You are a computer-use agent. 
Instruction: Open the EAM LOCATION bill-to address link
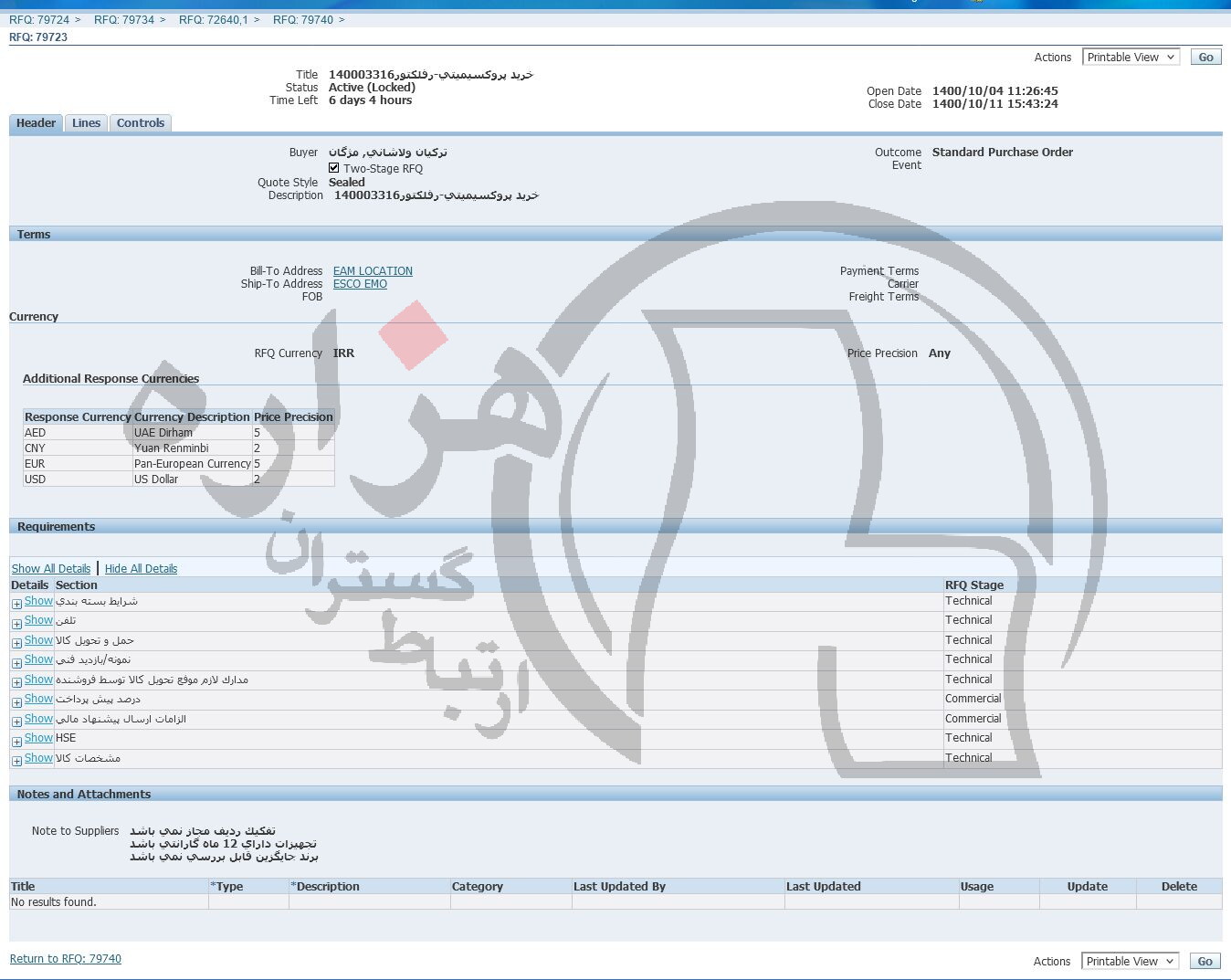click(x=373, y=271)
